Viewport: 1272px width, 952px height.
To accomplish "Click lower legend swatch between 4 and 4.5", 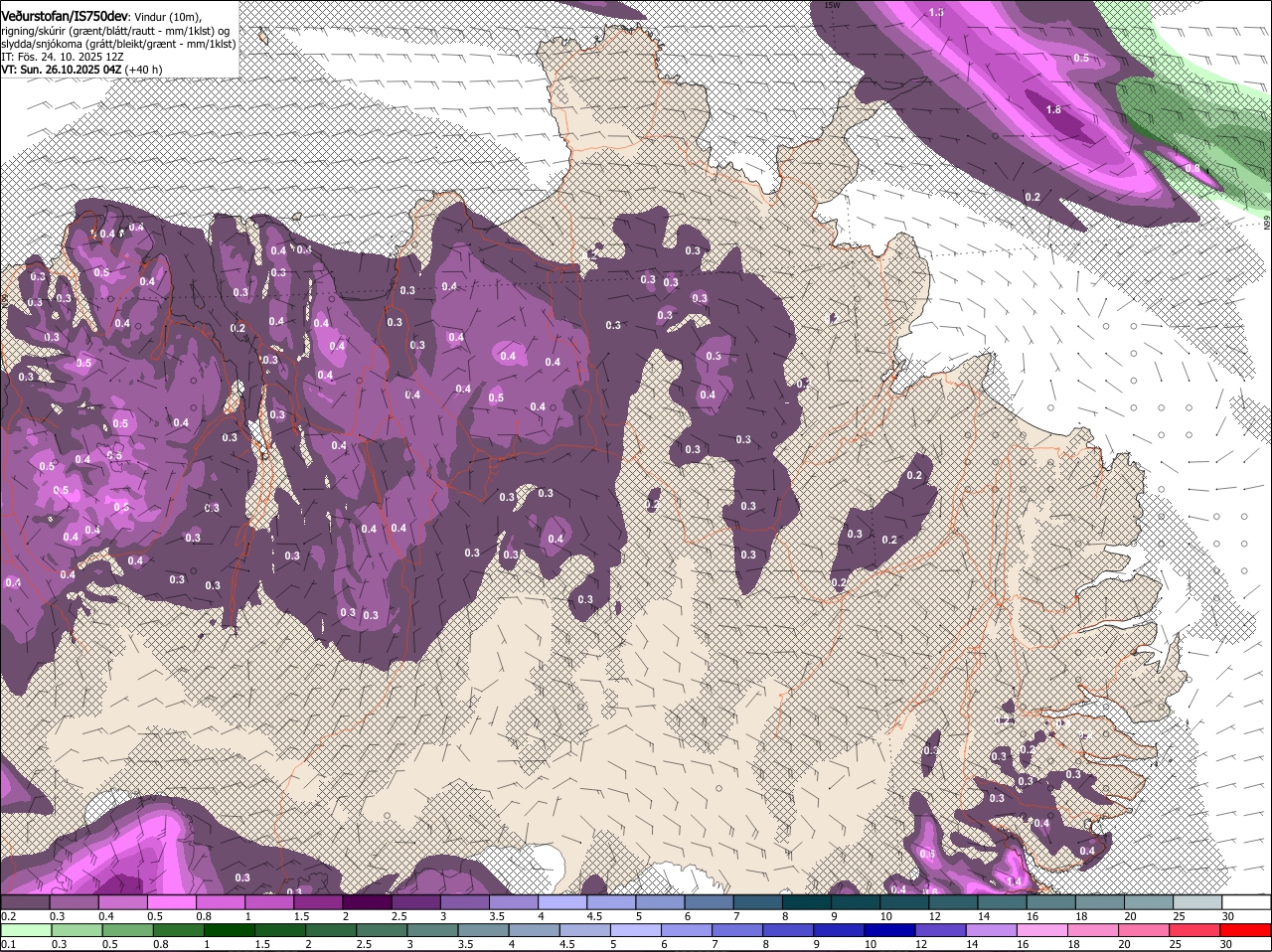I will click(537, 930).
